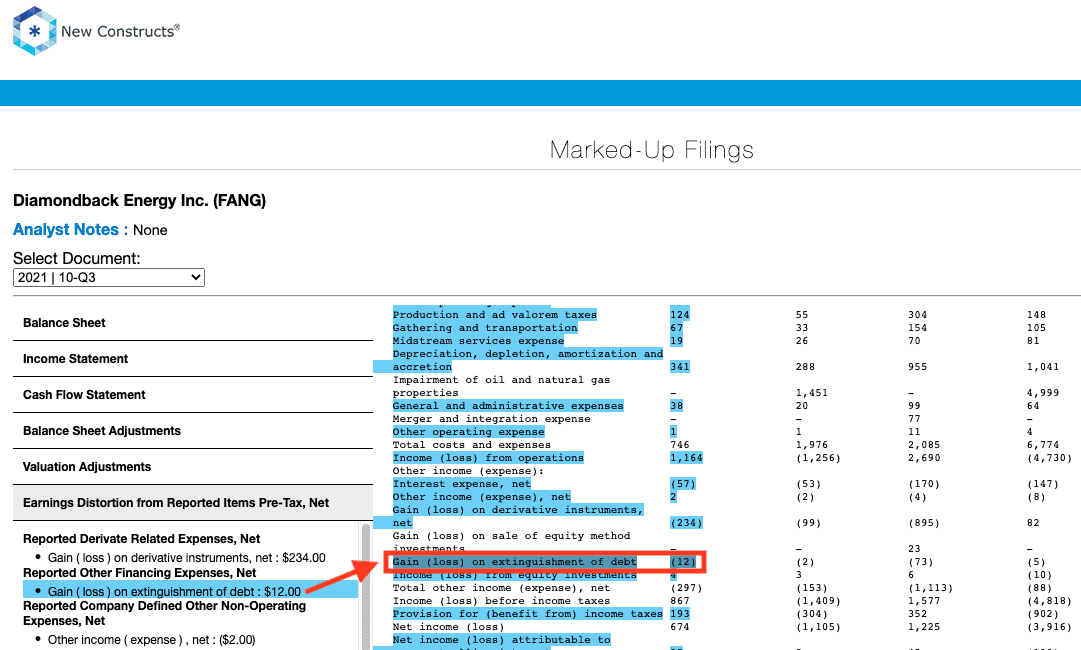Screen dimensions: 1081x650
Task: Select sidebar item 'Gain (loss) on derivative instruments, net : $234.00'
Action: pyautogui.click(x=186, y=558)
